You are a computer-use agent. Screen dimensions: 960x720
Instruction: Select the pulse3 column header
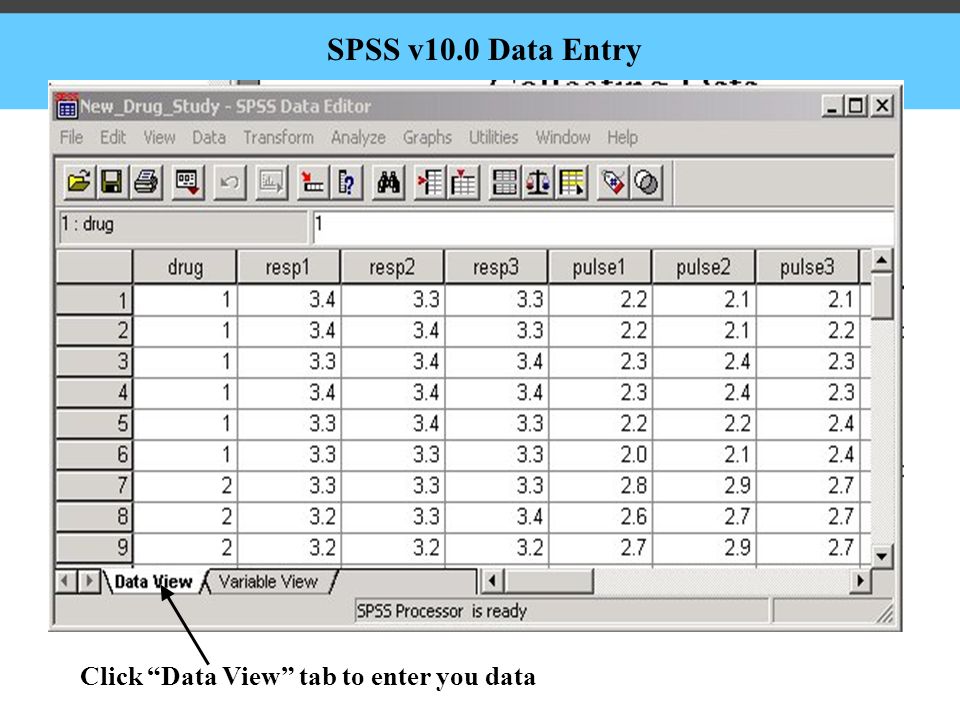807,267
